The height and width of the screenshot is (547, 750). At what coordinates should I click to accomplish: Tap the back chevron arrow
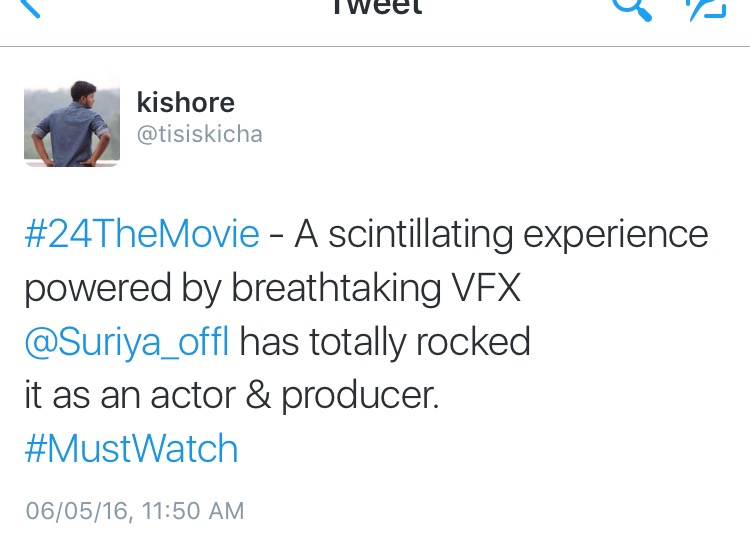coord(28,8)
